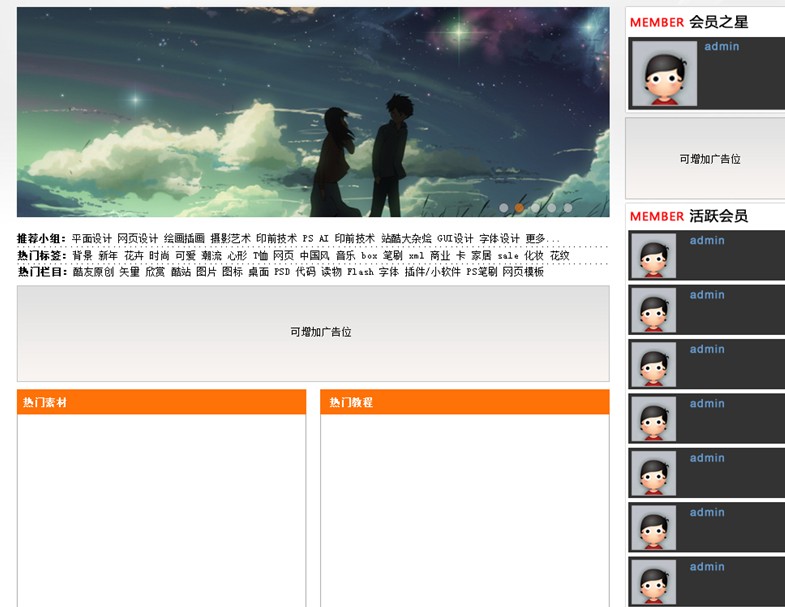Select the active orange carousel dot

[520, 207]
